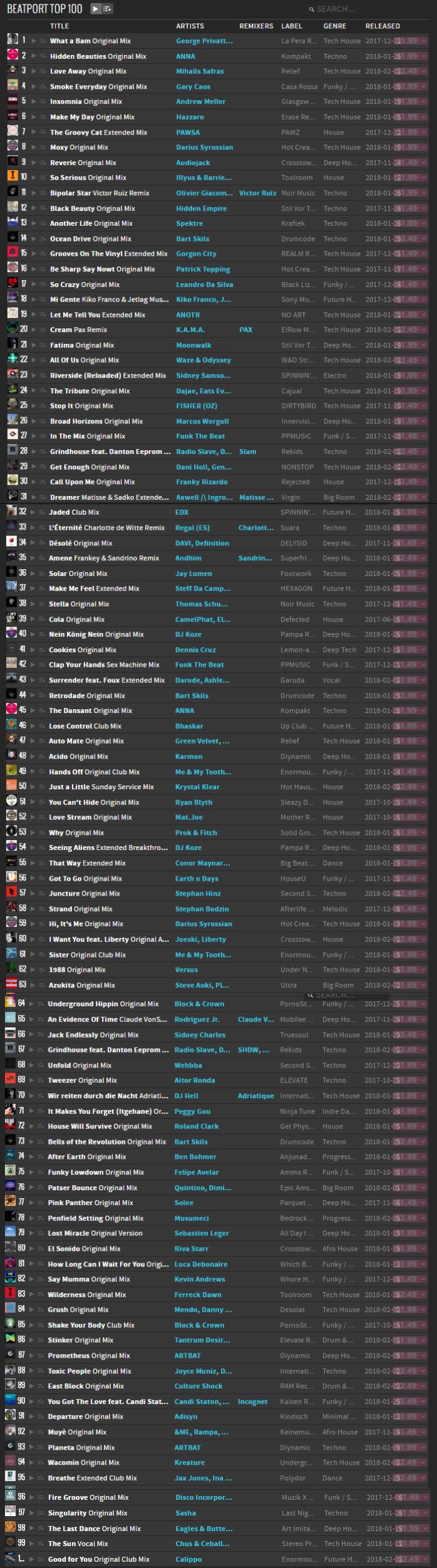Expand purchase options for Good for You

[x=426, y=1559]
